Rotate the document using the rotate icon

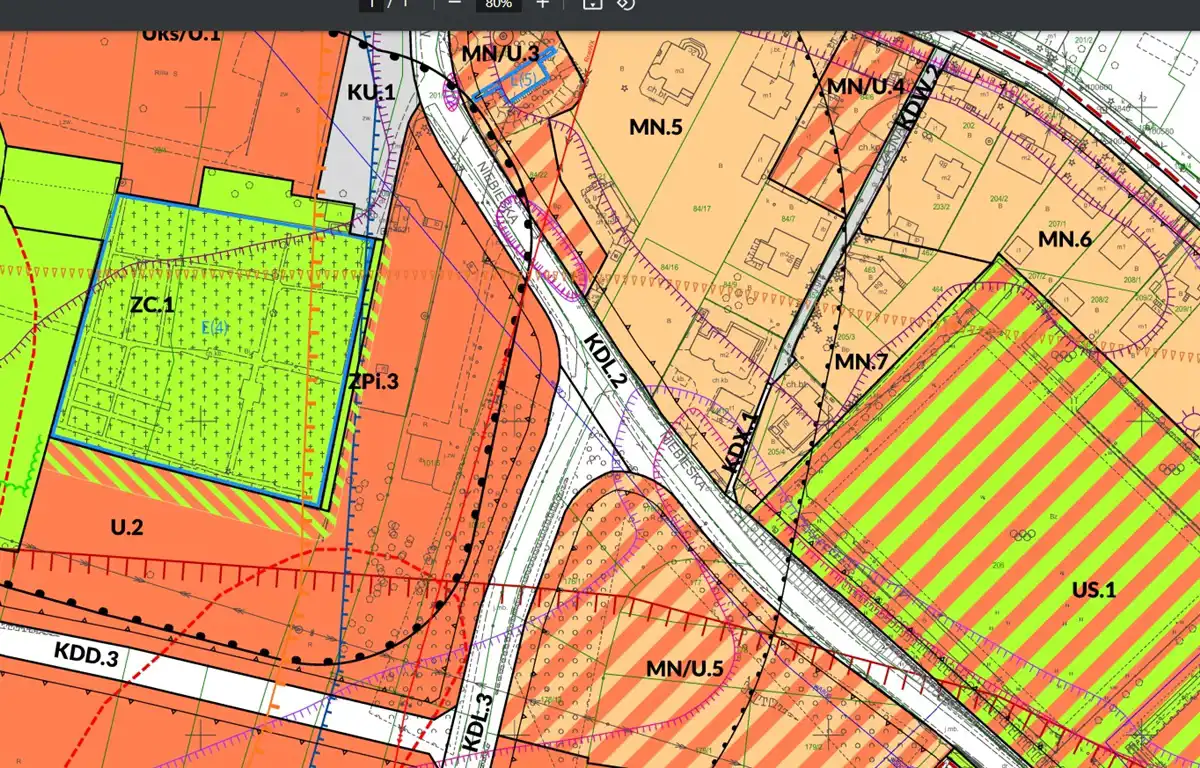pyautogui.click(x=625, y=4)
